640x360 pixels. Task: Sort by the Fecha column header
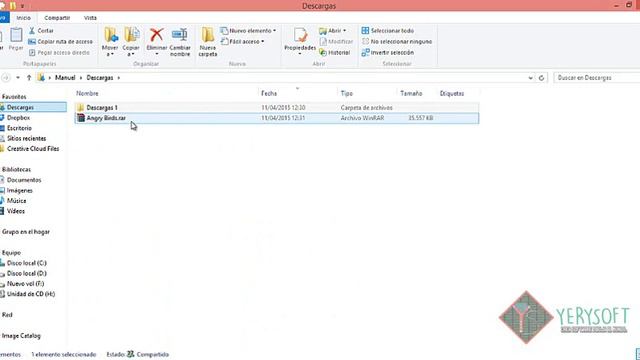[269, 93]
